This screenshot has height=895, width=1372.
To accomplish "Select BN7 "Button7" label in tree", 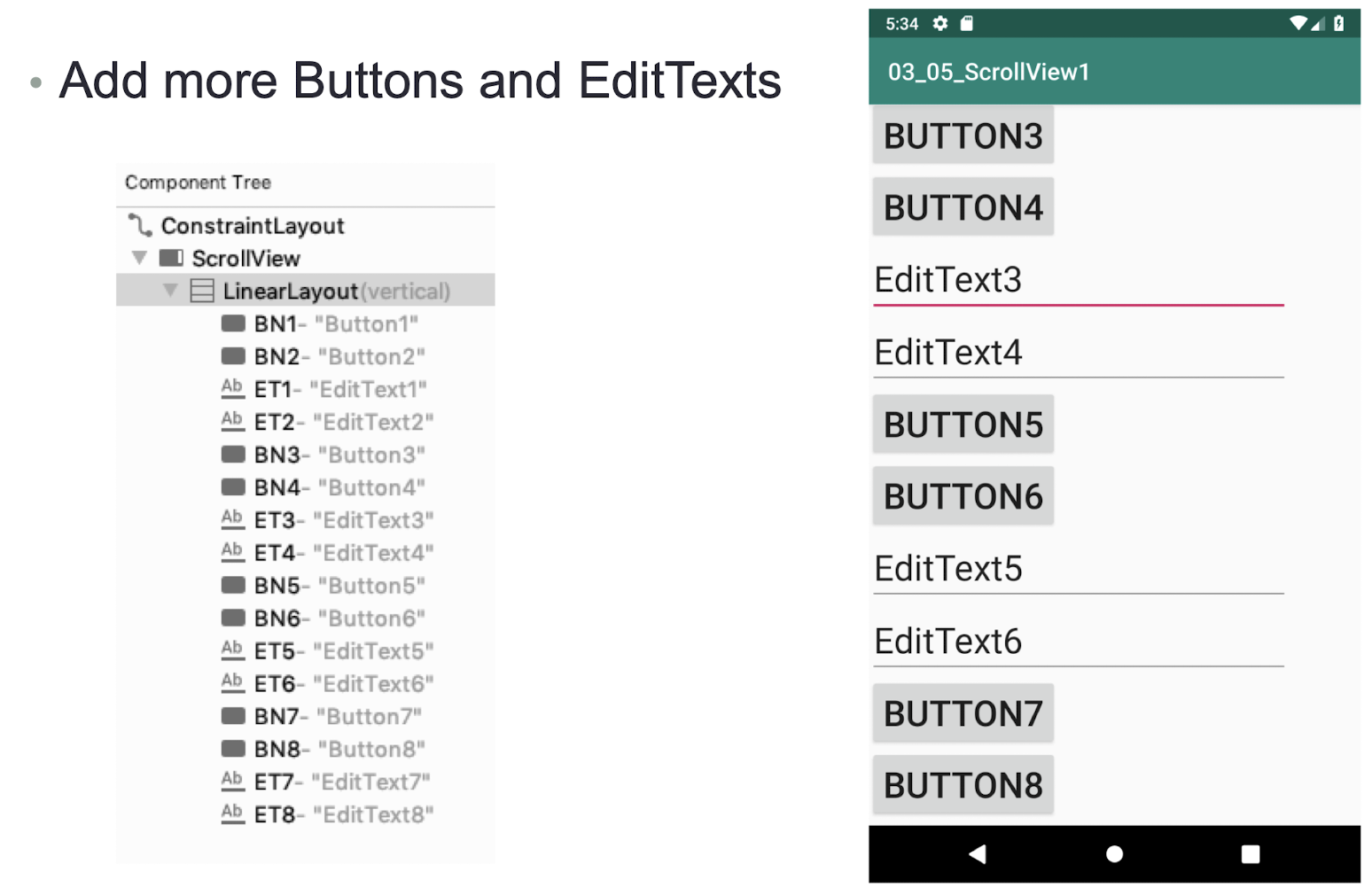I will tap(338, 716).
